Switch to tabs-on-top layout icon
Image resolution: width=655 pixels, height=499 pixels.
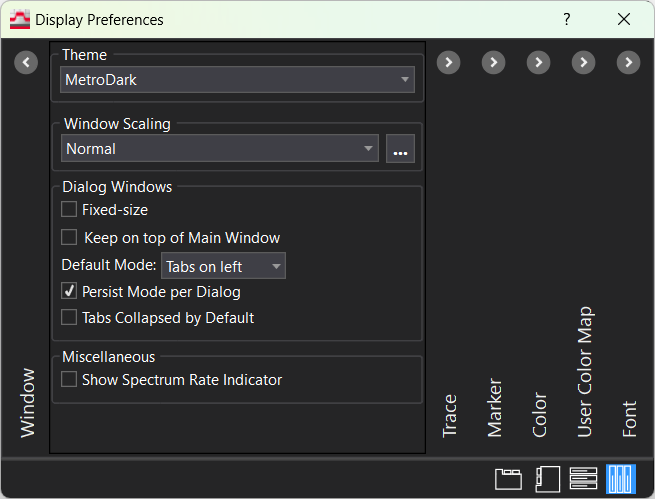(x=508, y=478)
